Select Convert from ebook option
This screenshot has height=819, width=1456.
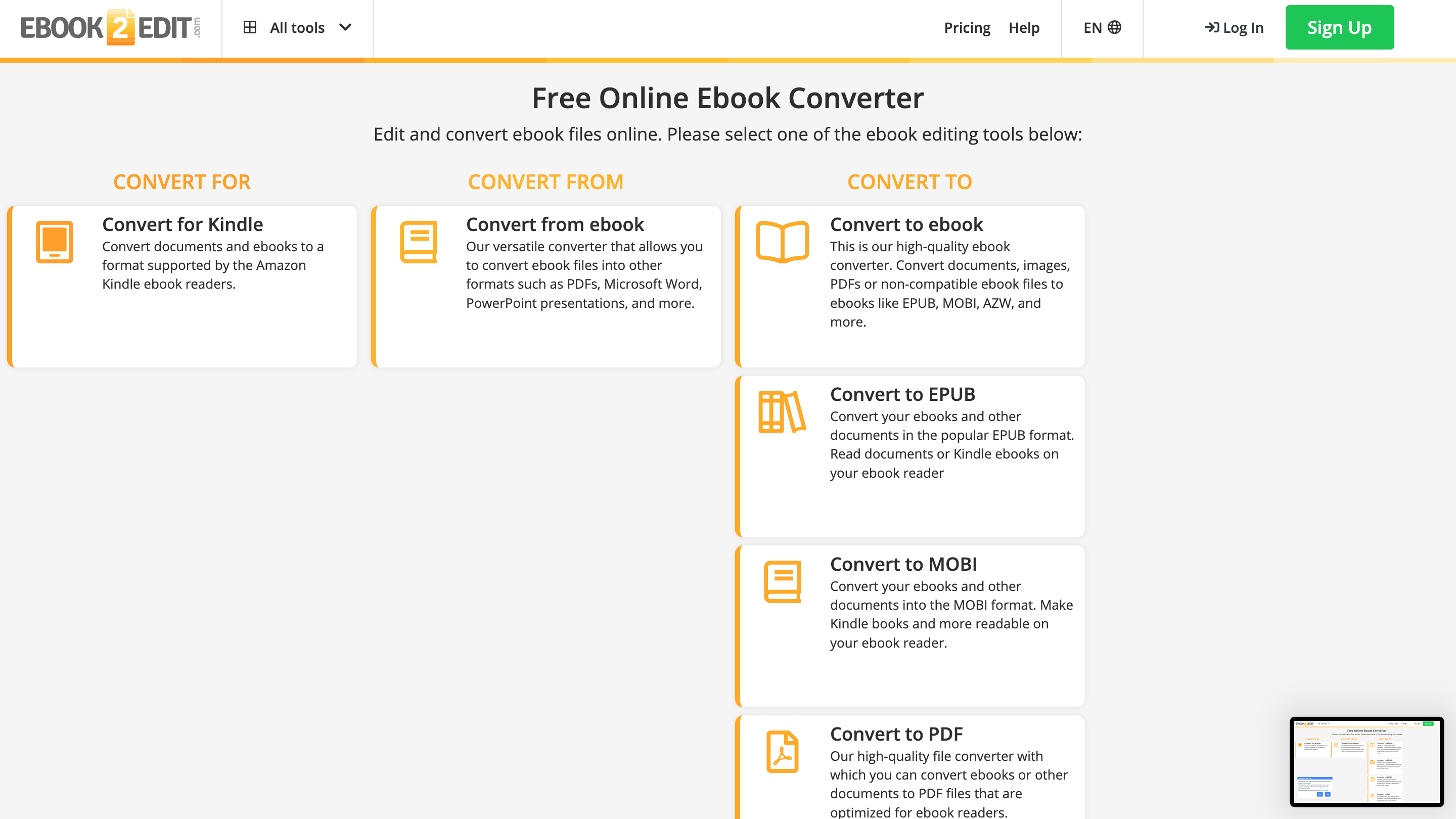pyautogui.click(x=546, y=286)
